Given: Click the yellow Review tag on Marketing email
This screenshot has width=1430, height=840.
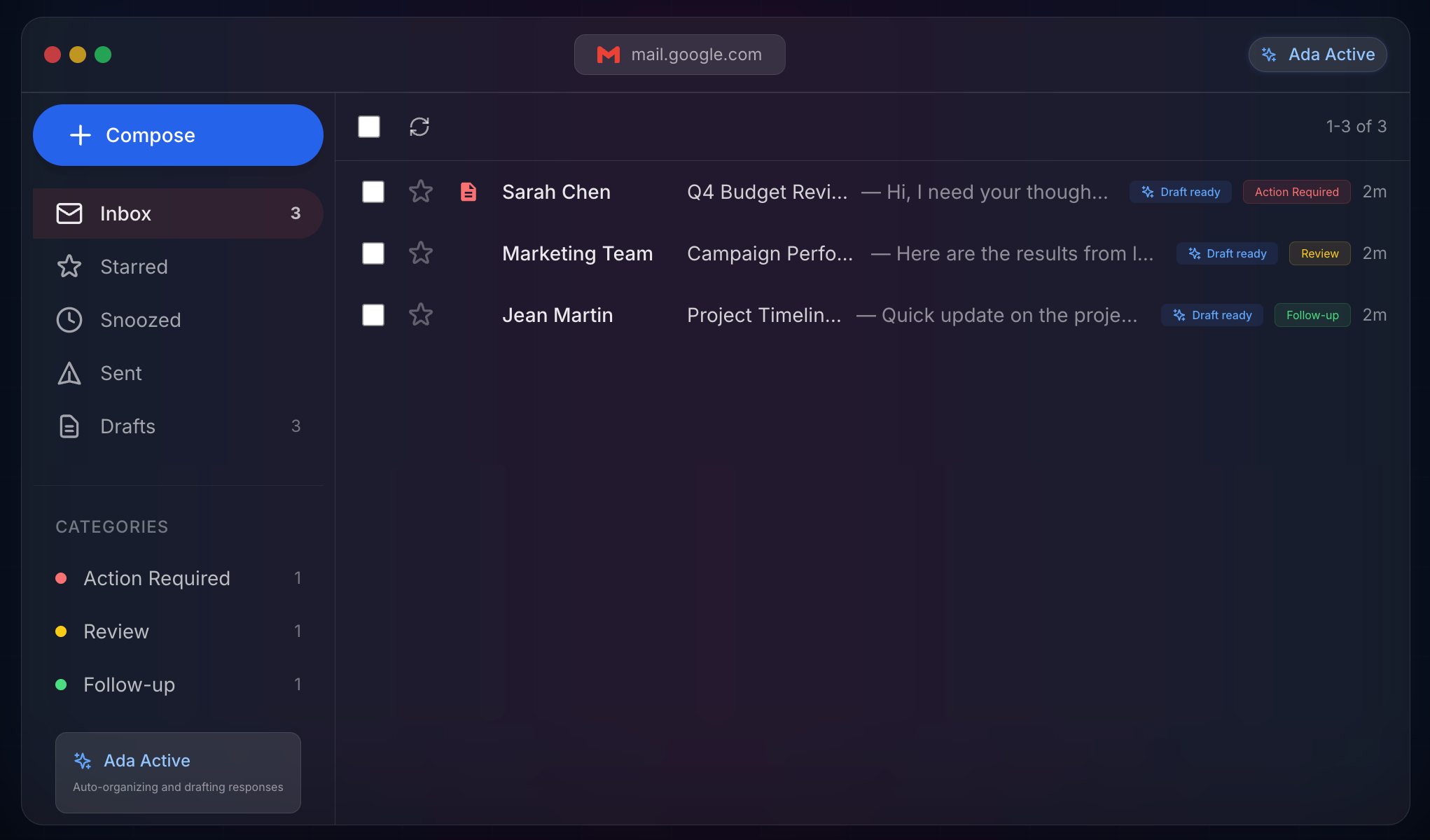Looking at the screenshot, I should coord(1319,253).
